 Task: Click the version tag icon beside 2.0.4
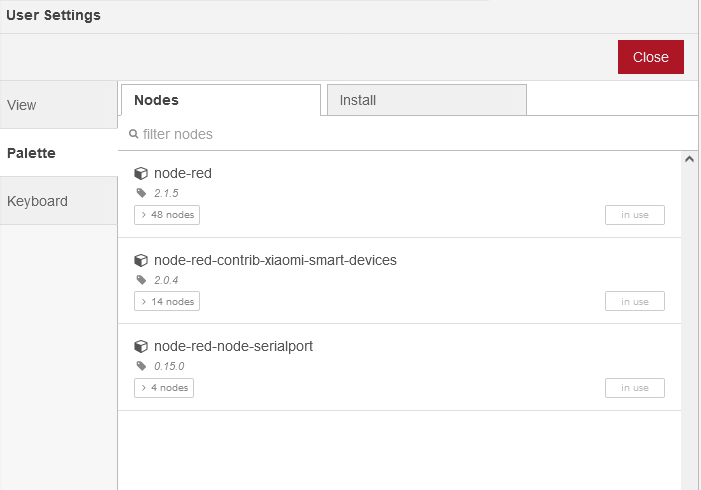[x=141, y=280]
